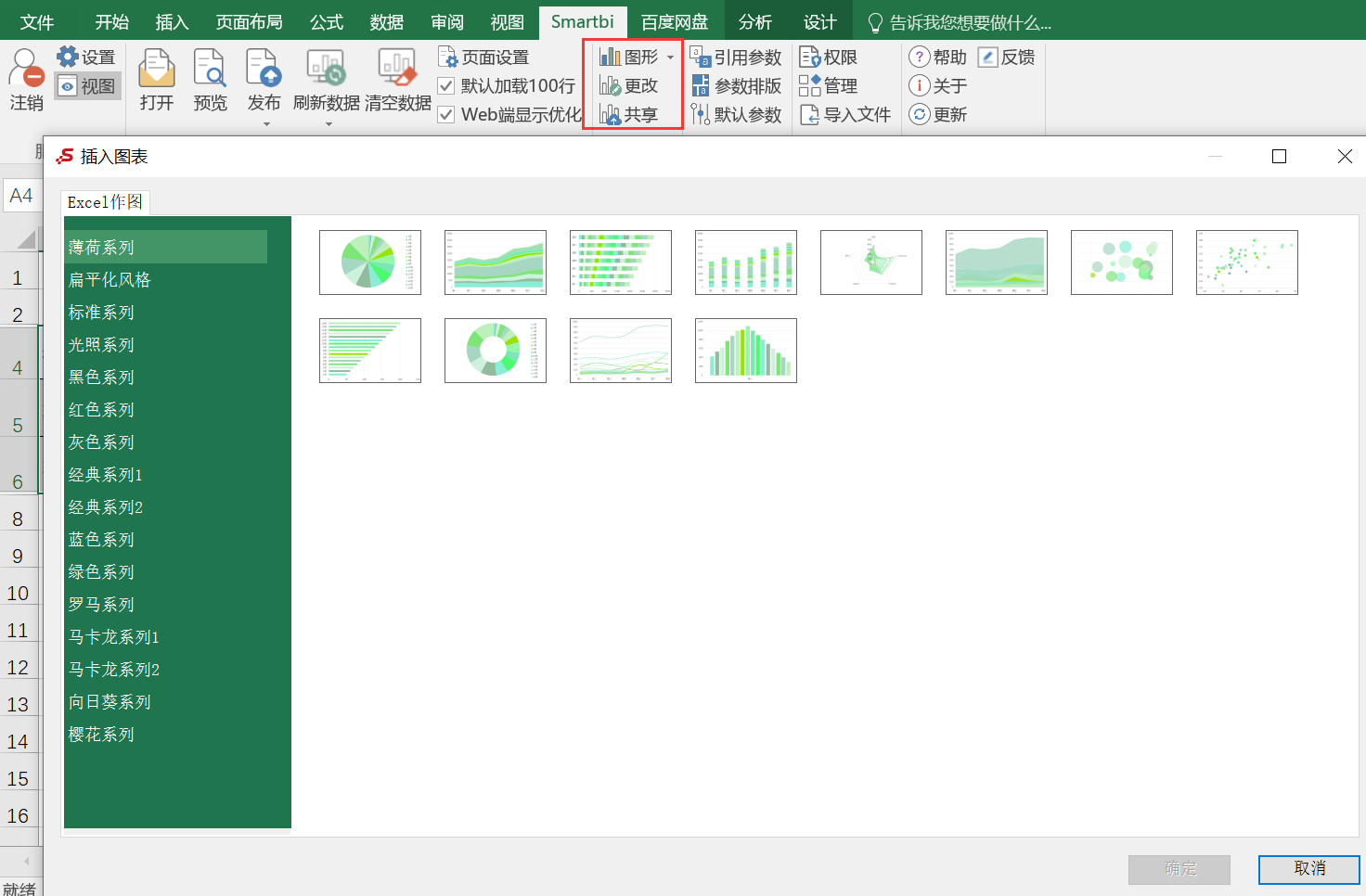This screenshot has width=1366, height=896.
Task: Choose the line chart thumbnail
Action: pyautogui.click(x=621, y=351)
